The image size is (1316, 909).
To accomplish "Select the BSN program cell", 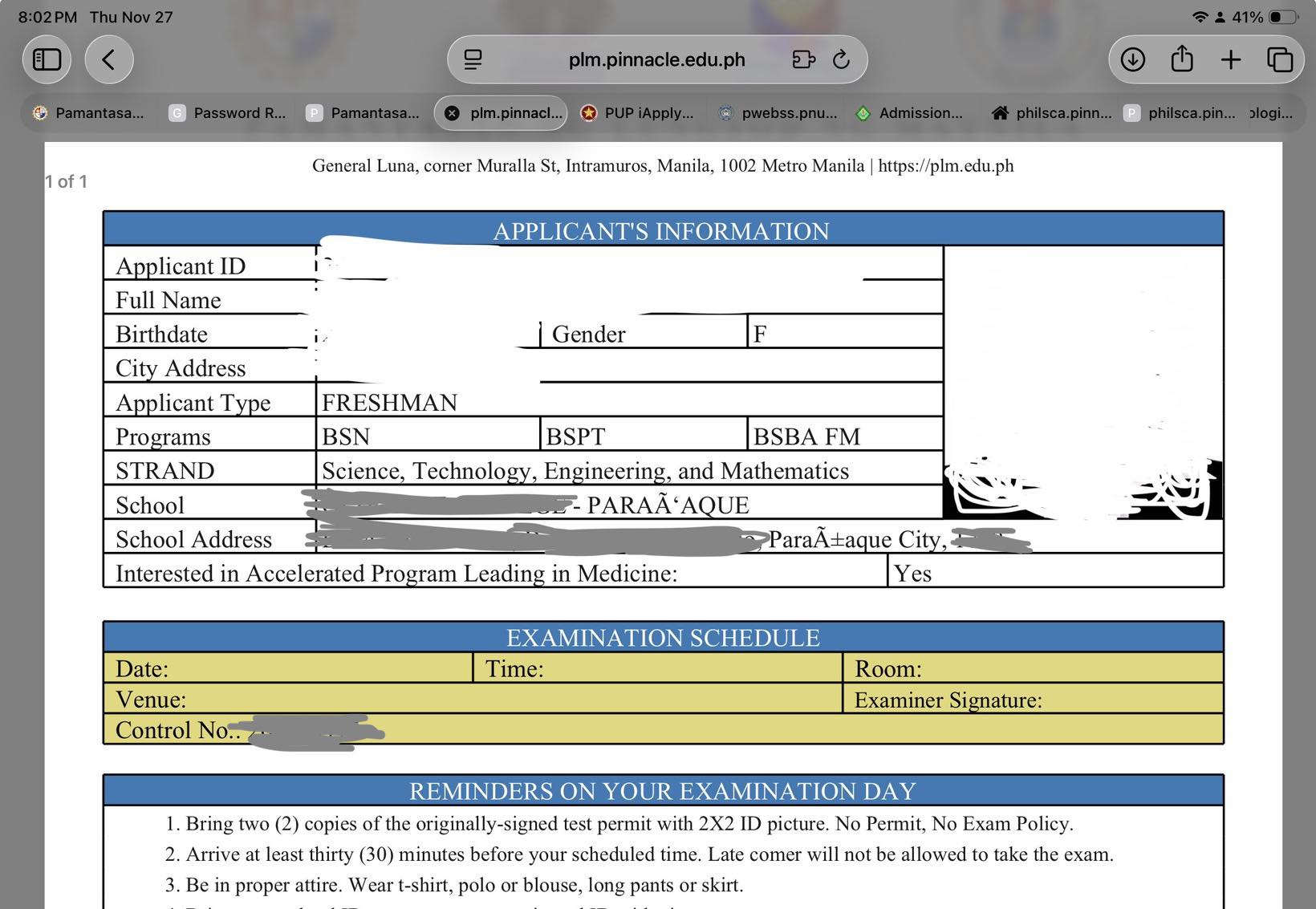I will click(428, 435).
